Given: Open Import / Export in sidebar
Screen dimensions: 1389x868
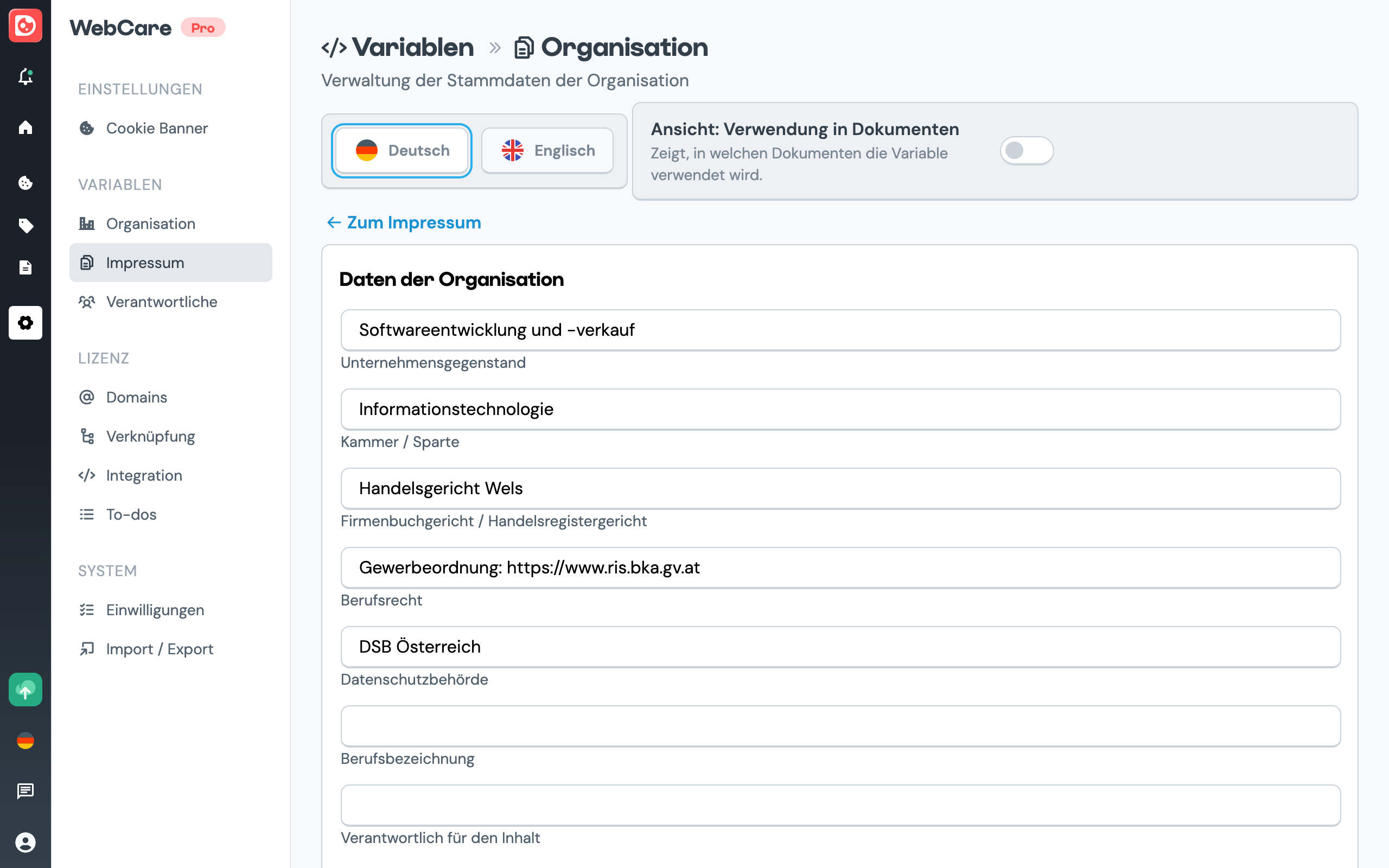Looking at the screenshot, I should pyautogui.click(x=159, y=649).
